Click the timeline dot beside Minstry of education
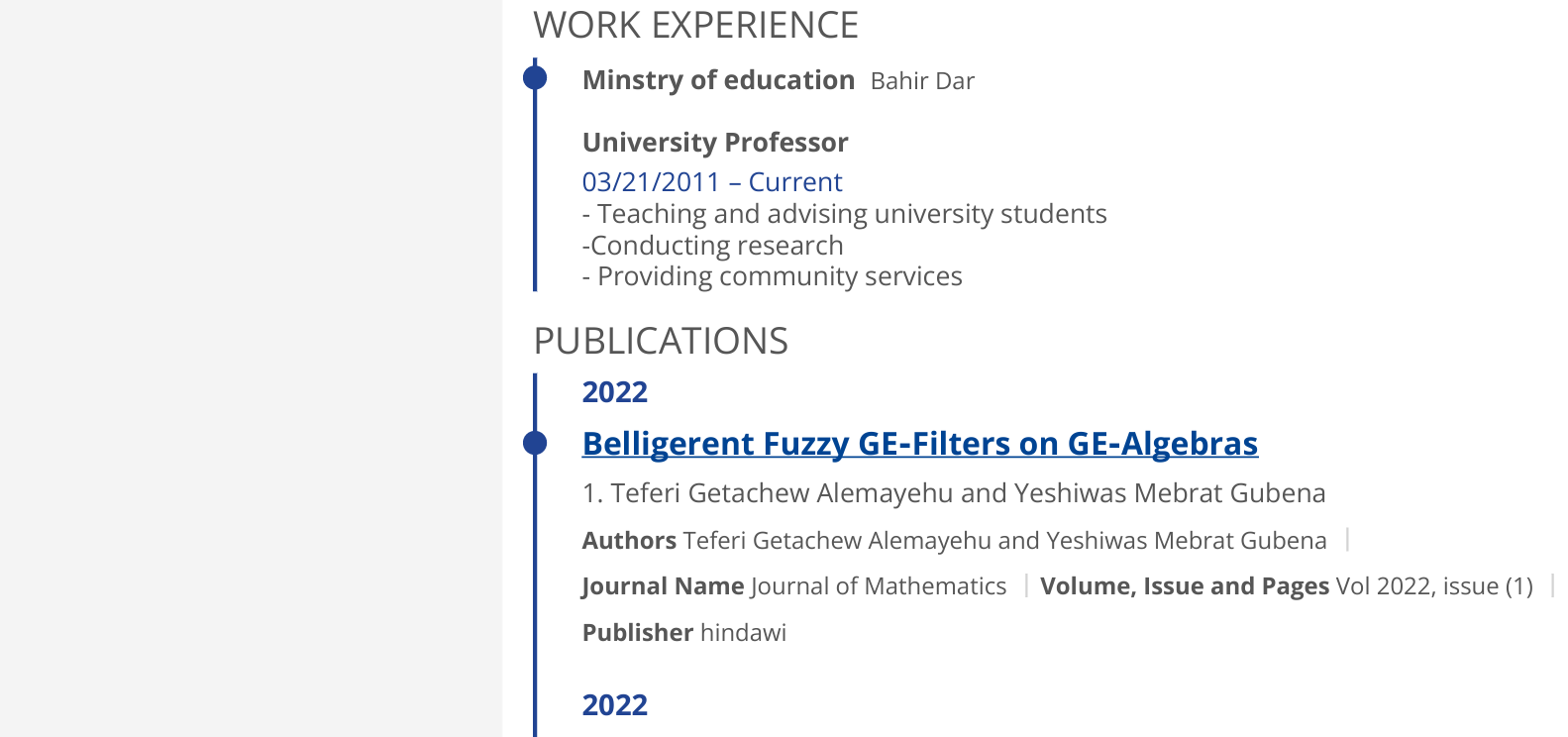1568x737 pixels. point(535,77)
